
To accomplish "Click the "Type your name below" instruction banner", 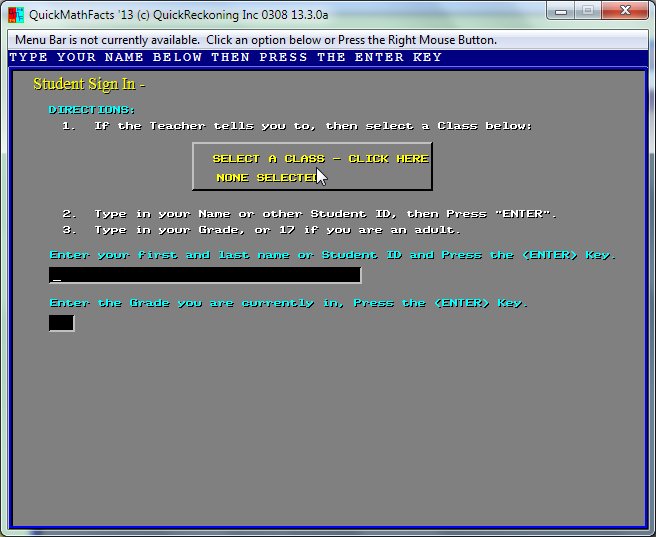I will click(x=225, y=58).
